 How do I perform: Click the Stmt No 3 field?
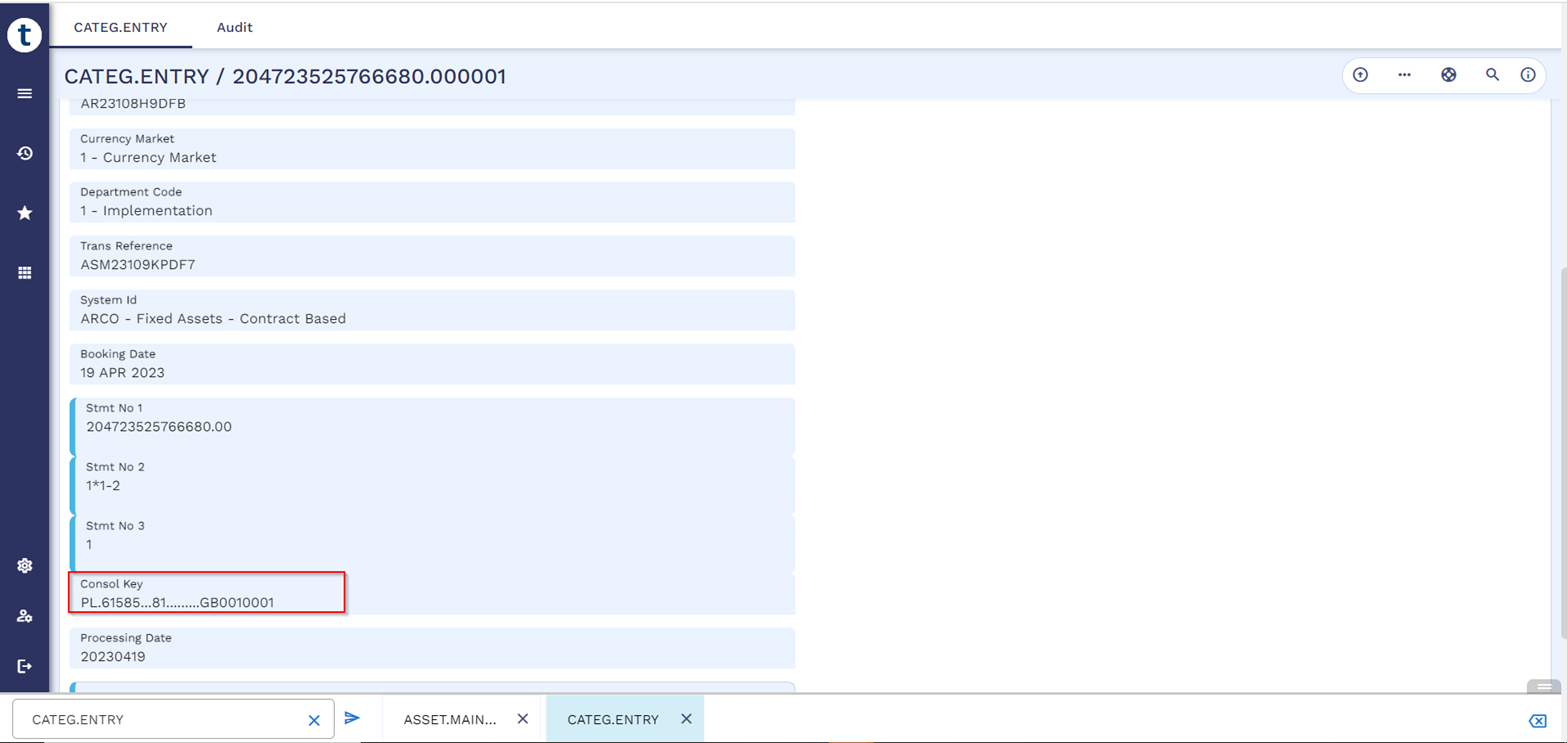tap(432, 544)
